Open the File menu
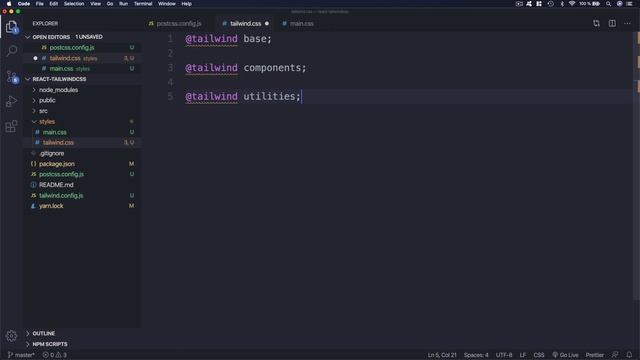Image resolution: width=640 pixels, height=360 pixels. click(40, 4)
